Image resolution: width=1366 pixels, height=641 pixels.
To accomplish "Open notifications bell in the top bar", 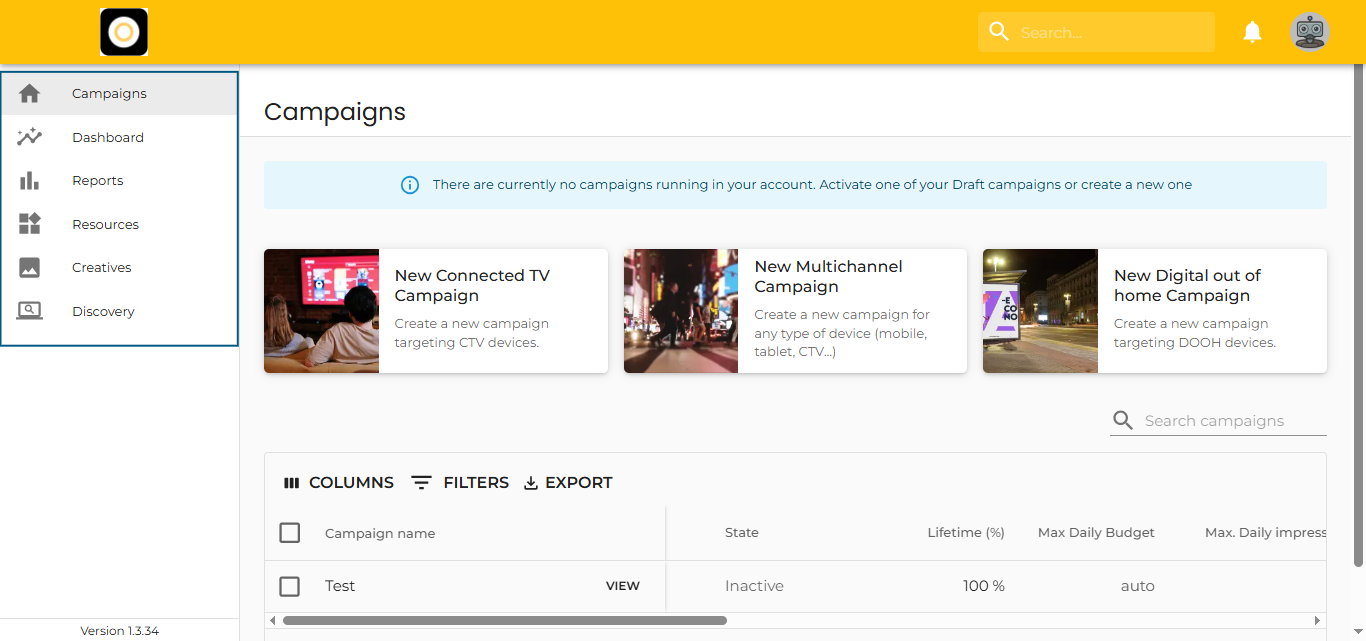I will click(x=1252, y=32).
